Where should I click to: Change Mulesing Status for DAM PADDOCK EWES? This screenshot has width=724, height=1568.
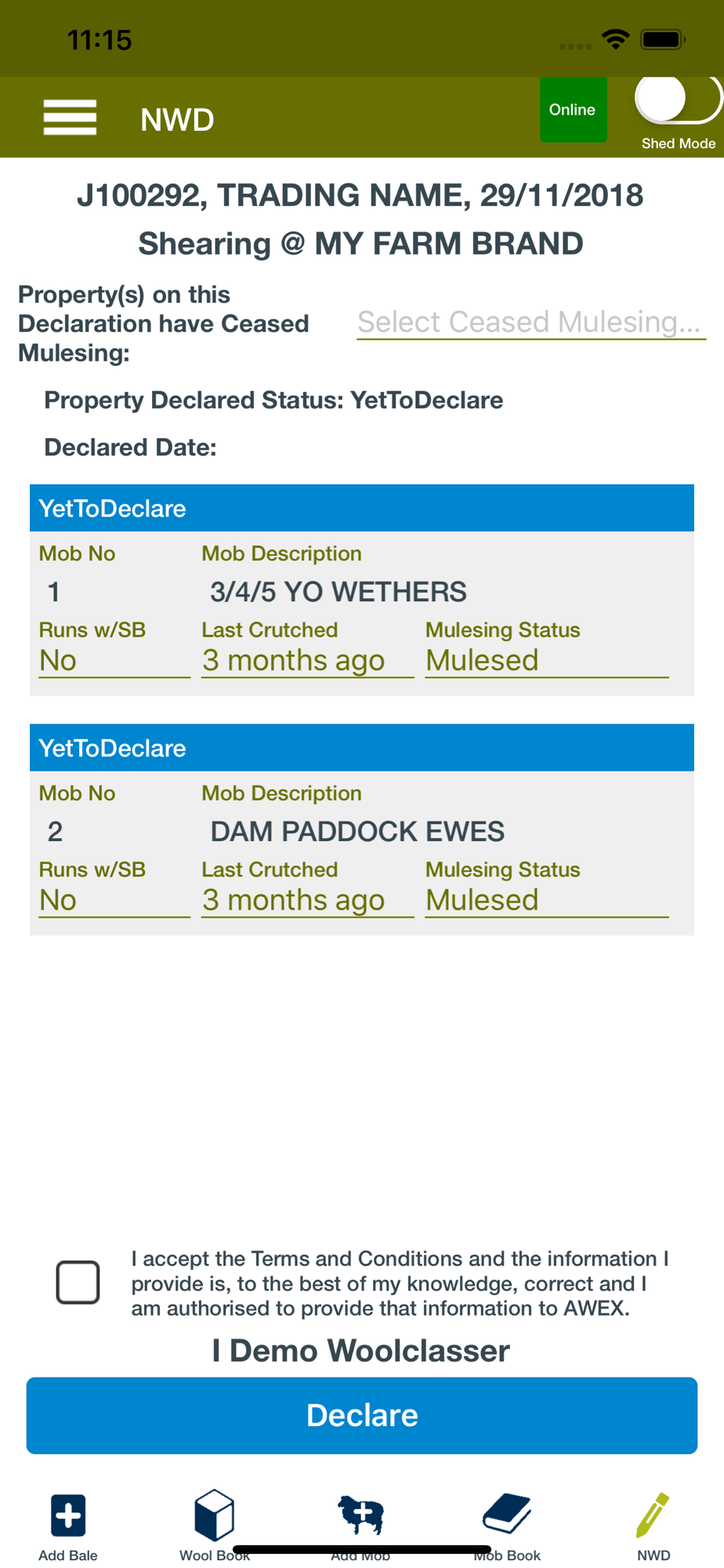(547, 901)
